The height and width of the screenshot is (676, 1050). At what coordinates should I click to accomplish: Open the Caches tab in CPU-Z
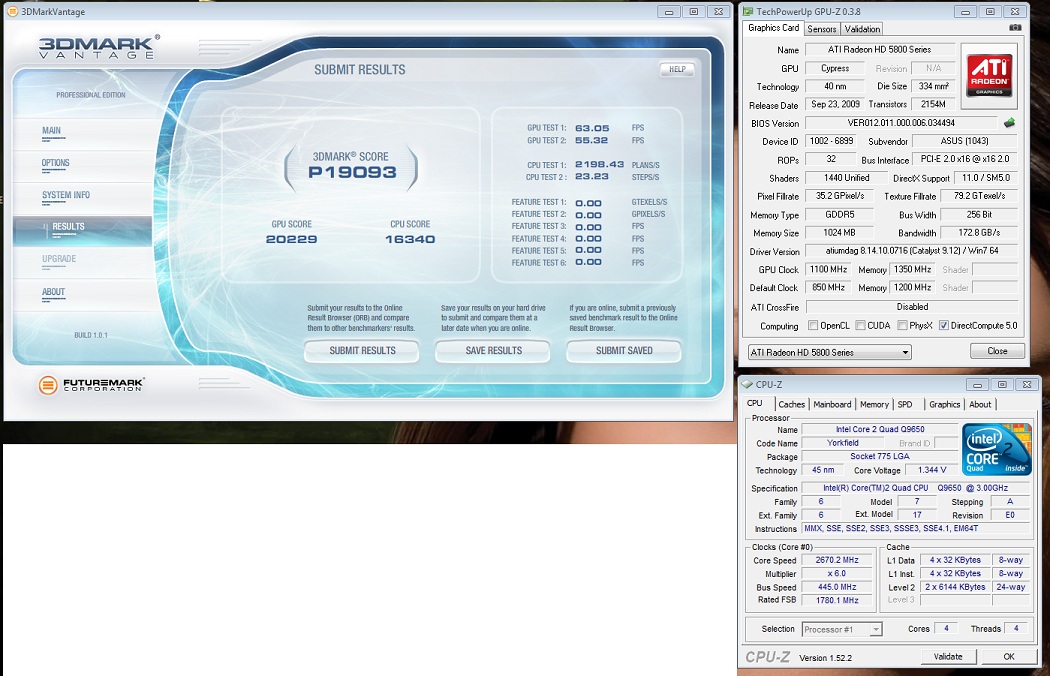tap(792, 404)
